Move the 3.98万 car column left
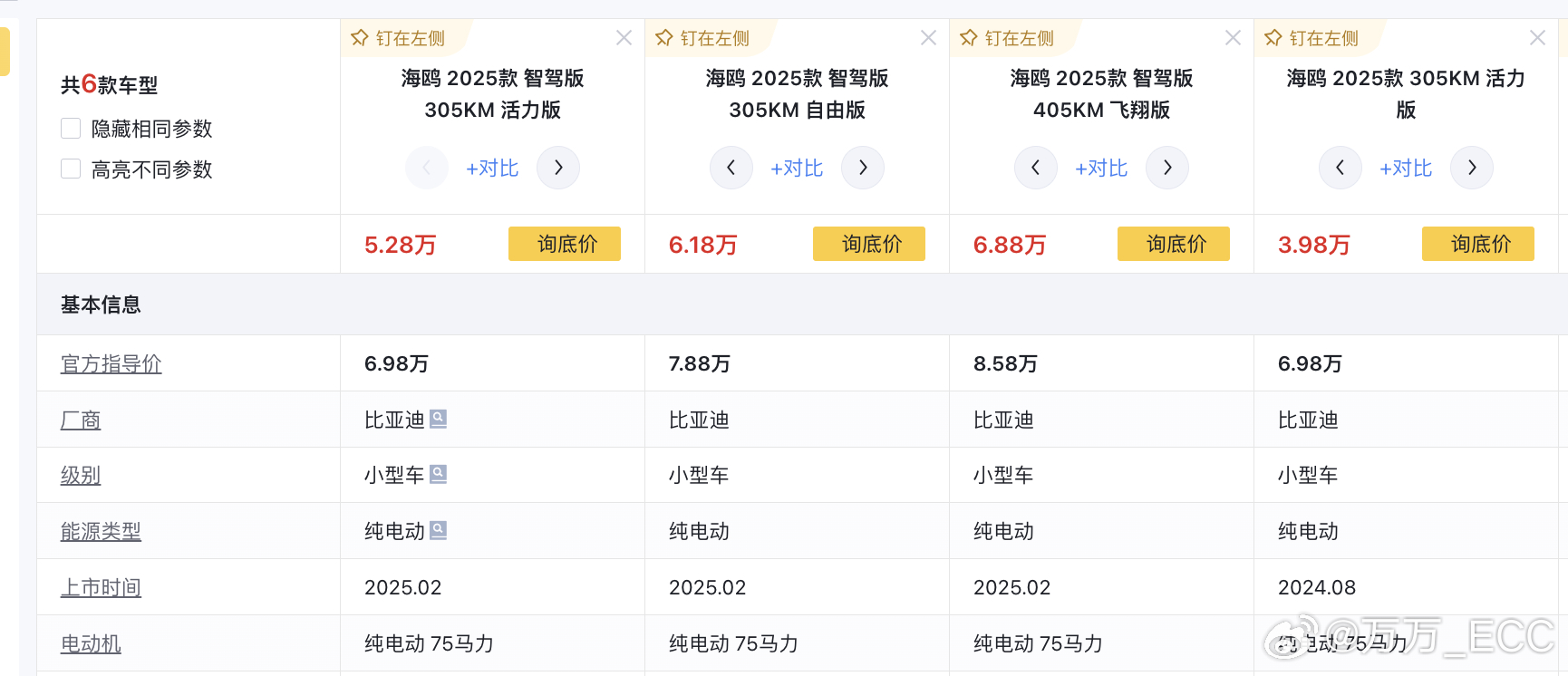The image size is (1568, 676). tap(1341, 168)
